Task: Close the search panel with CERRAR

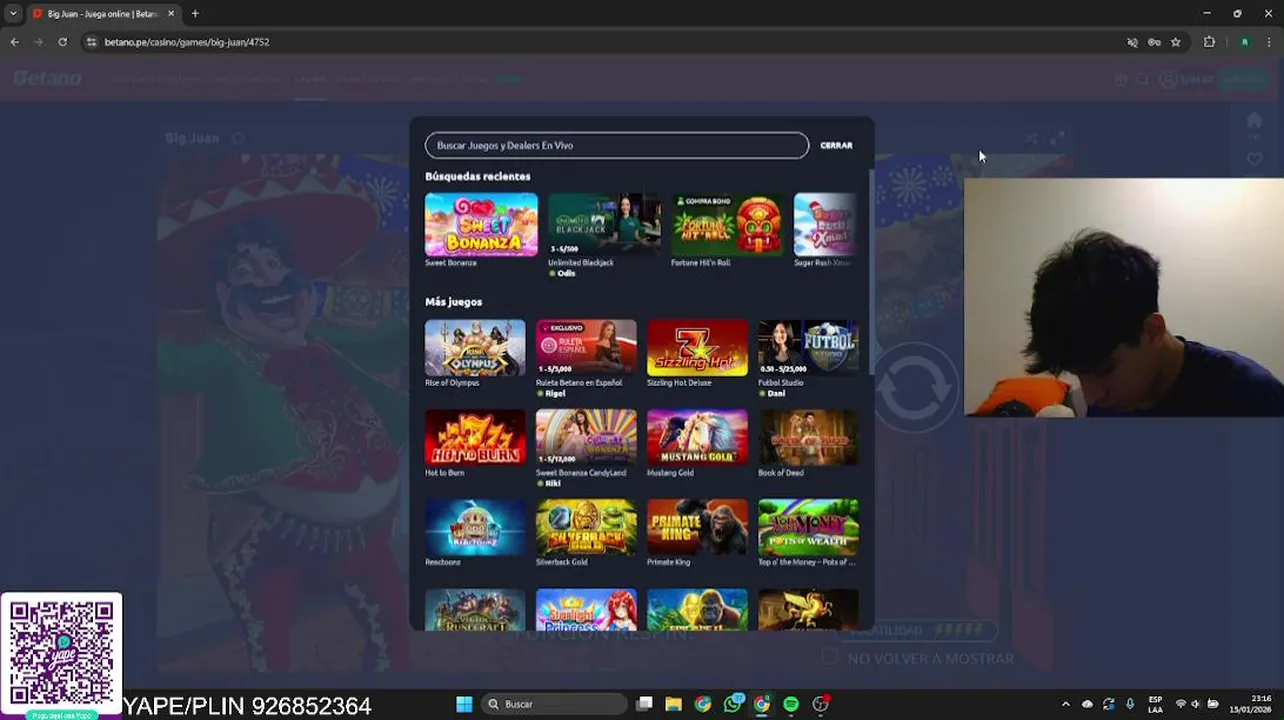Action: [x=836, y=146]
